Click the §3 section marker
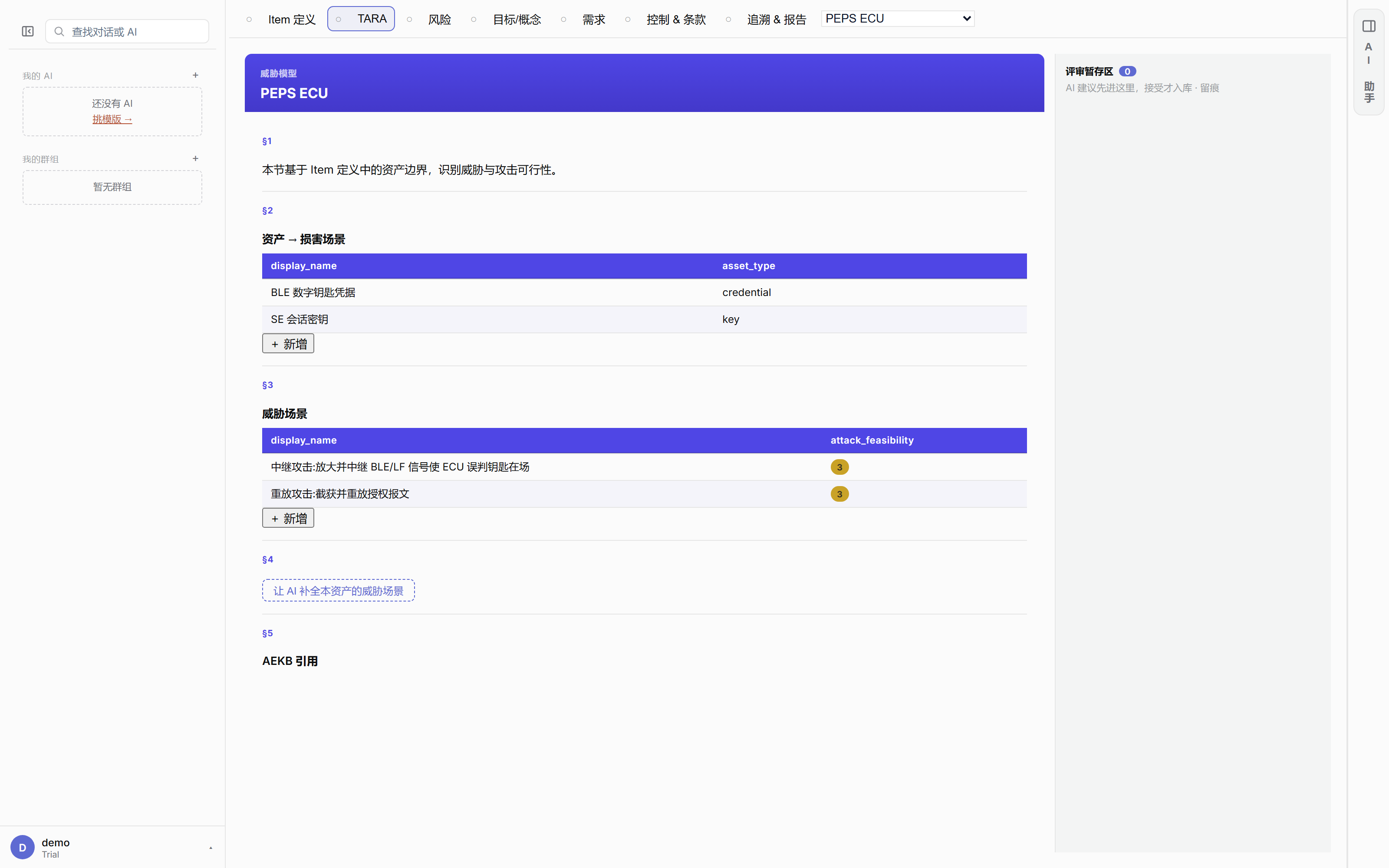 click(267, 385)
